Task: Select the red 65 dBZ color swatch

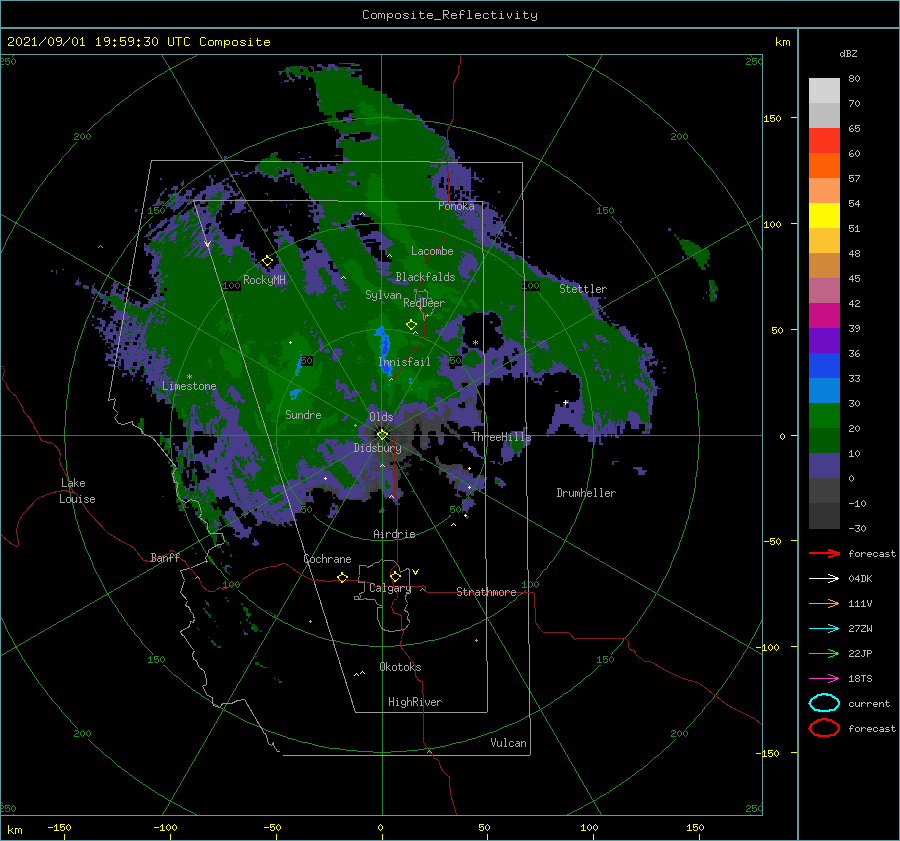Action: pyautogui.click(x=824, y=140)
